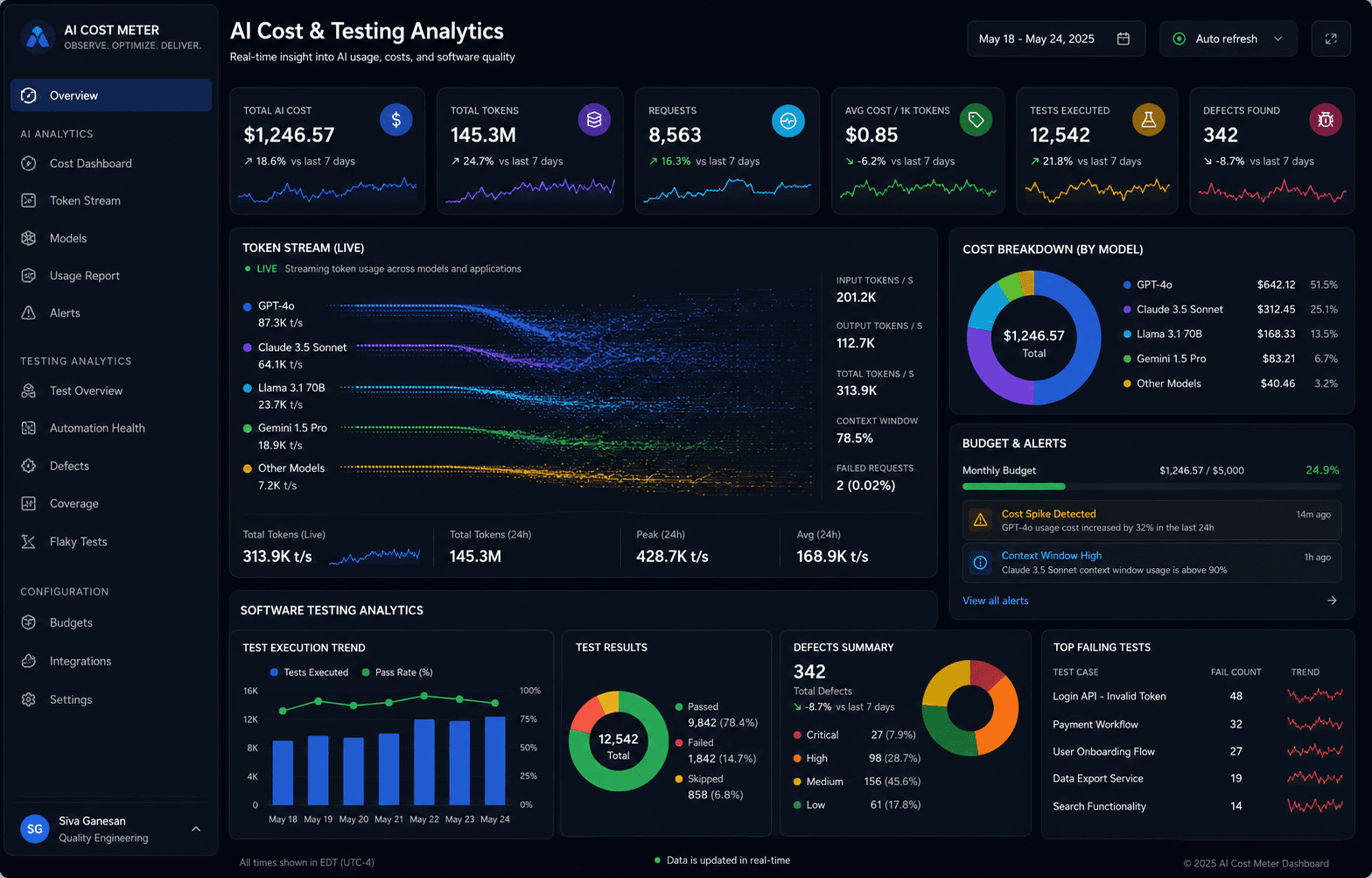Click the 'Failed Requests' 2 (0.02%) value
This screenshot has height=878, width=1372.
(x=865, y=485)
